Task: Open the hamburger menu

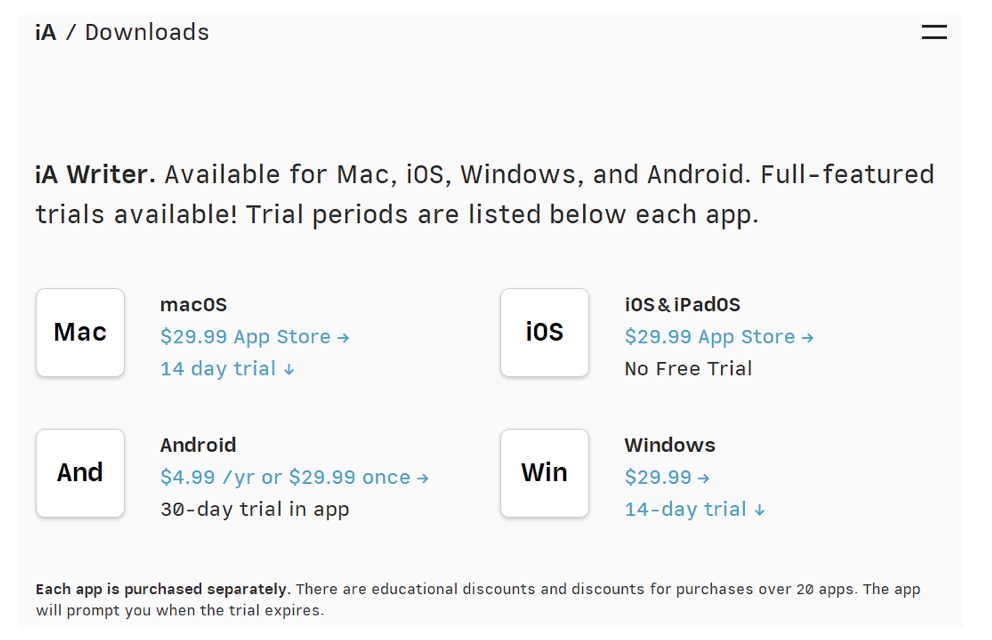Action: pyautogui.click(x=933, y=32)
